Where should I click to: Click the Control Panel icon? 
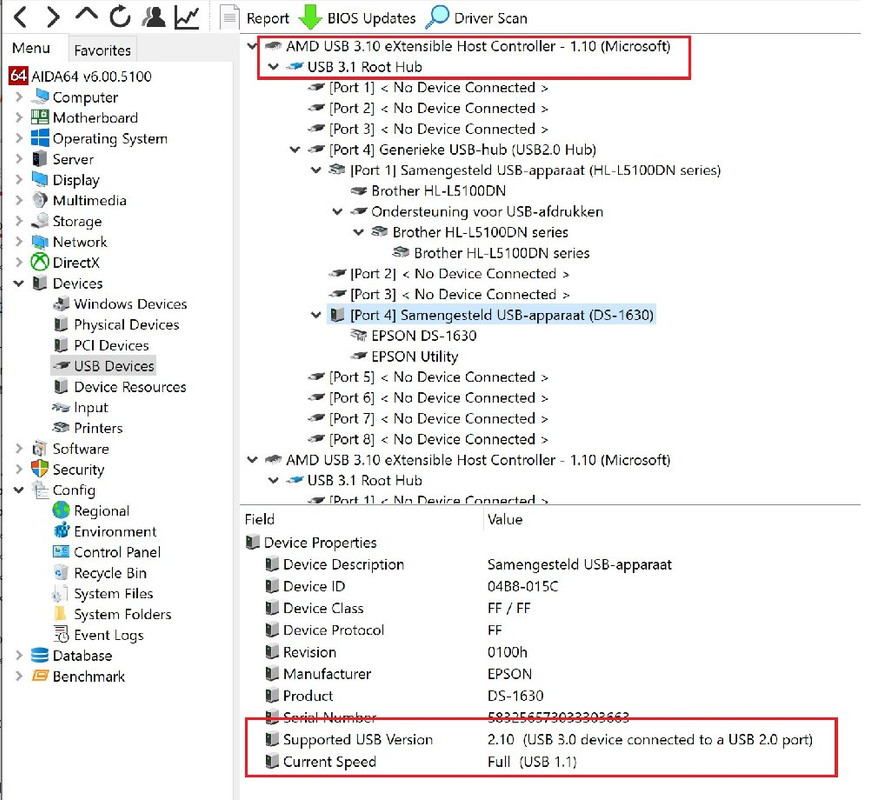pyautogui.click(x=61, y=551)
